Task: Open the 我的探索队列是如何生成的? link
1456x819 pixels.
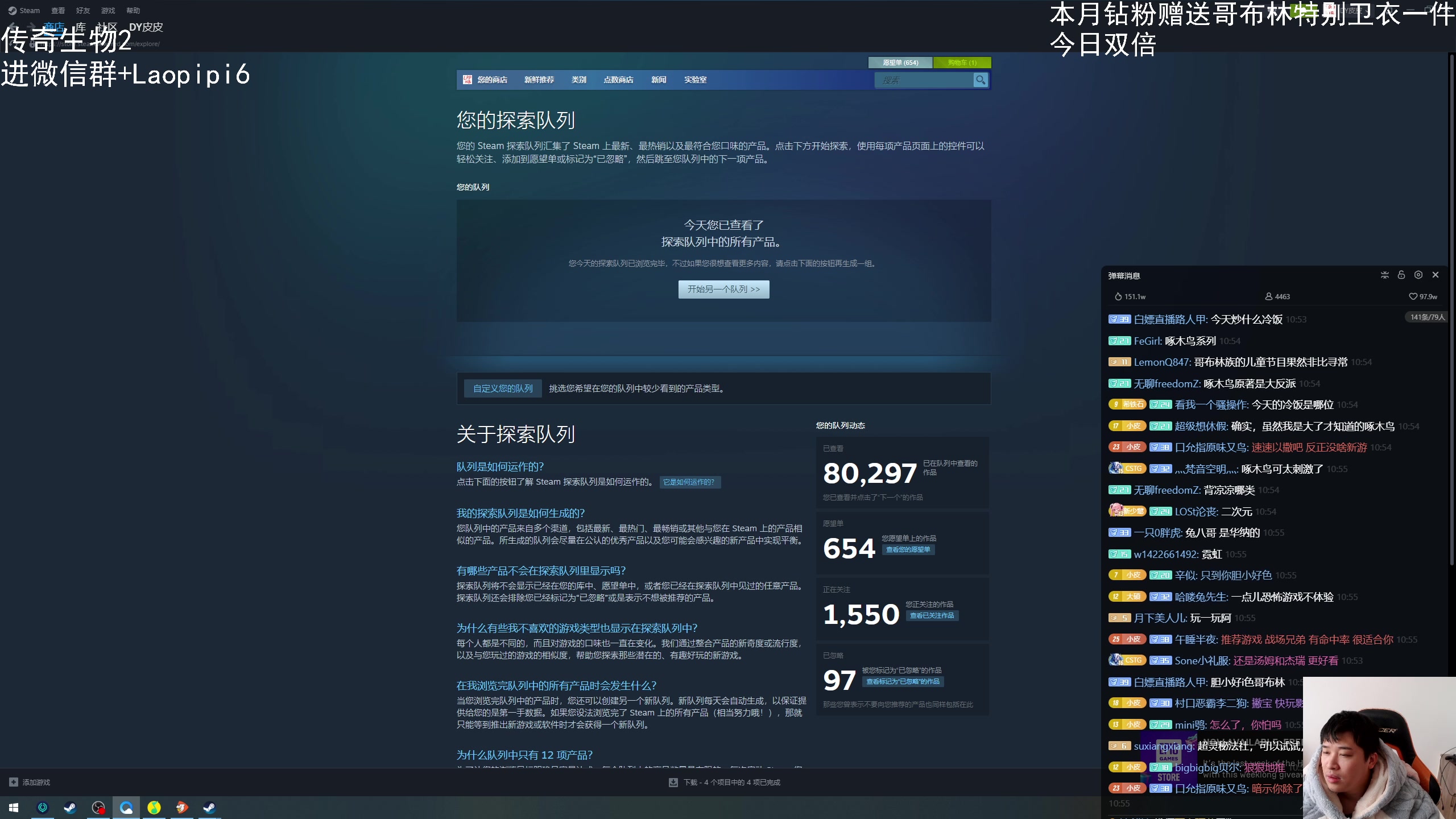Action: [520, 514]
